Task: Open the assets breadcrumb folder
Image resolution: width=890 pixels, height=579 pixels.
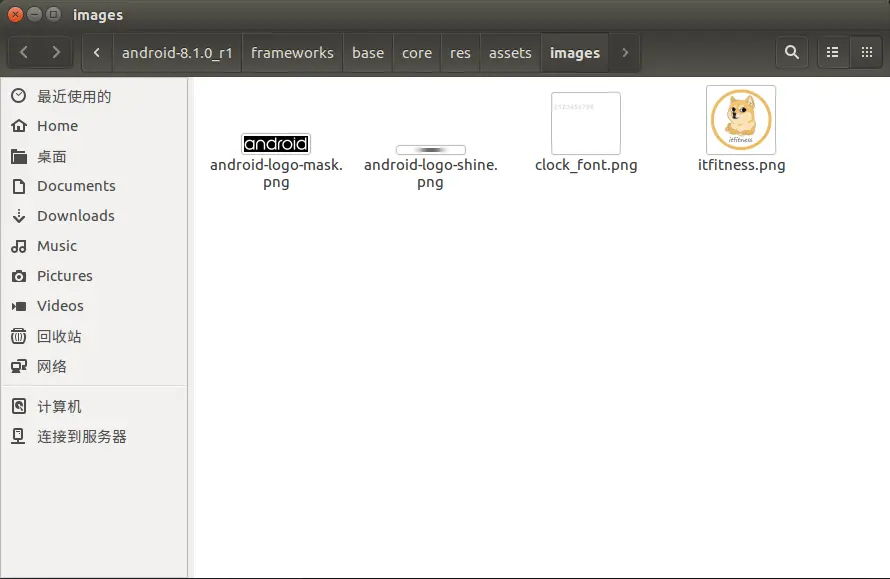Action: coord(510,53)
